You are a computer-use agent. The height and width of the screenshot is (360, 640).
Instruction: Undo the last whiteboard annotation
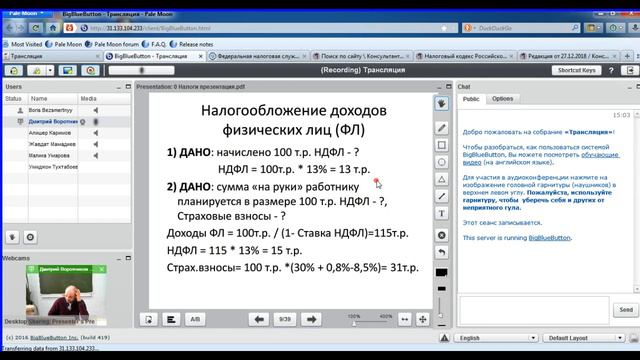[442, 252]
